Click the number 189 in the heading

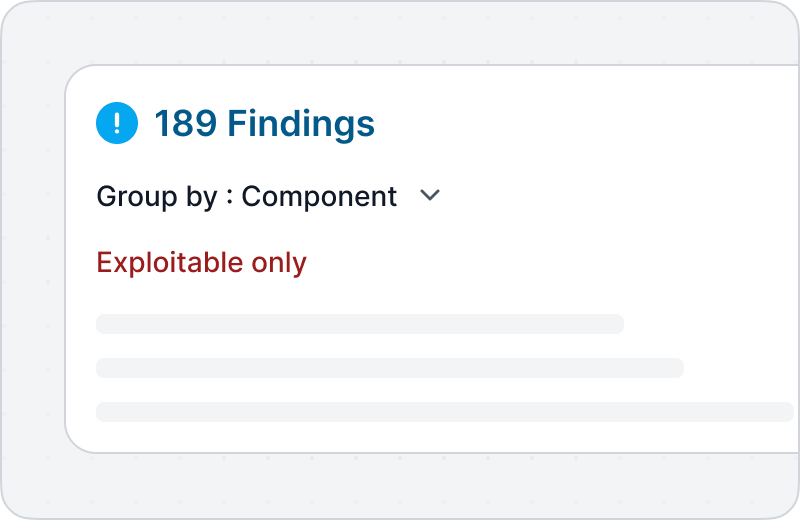click(185, 124)
